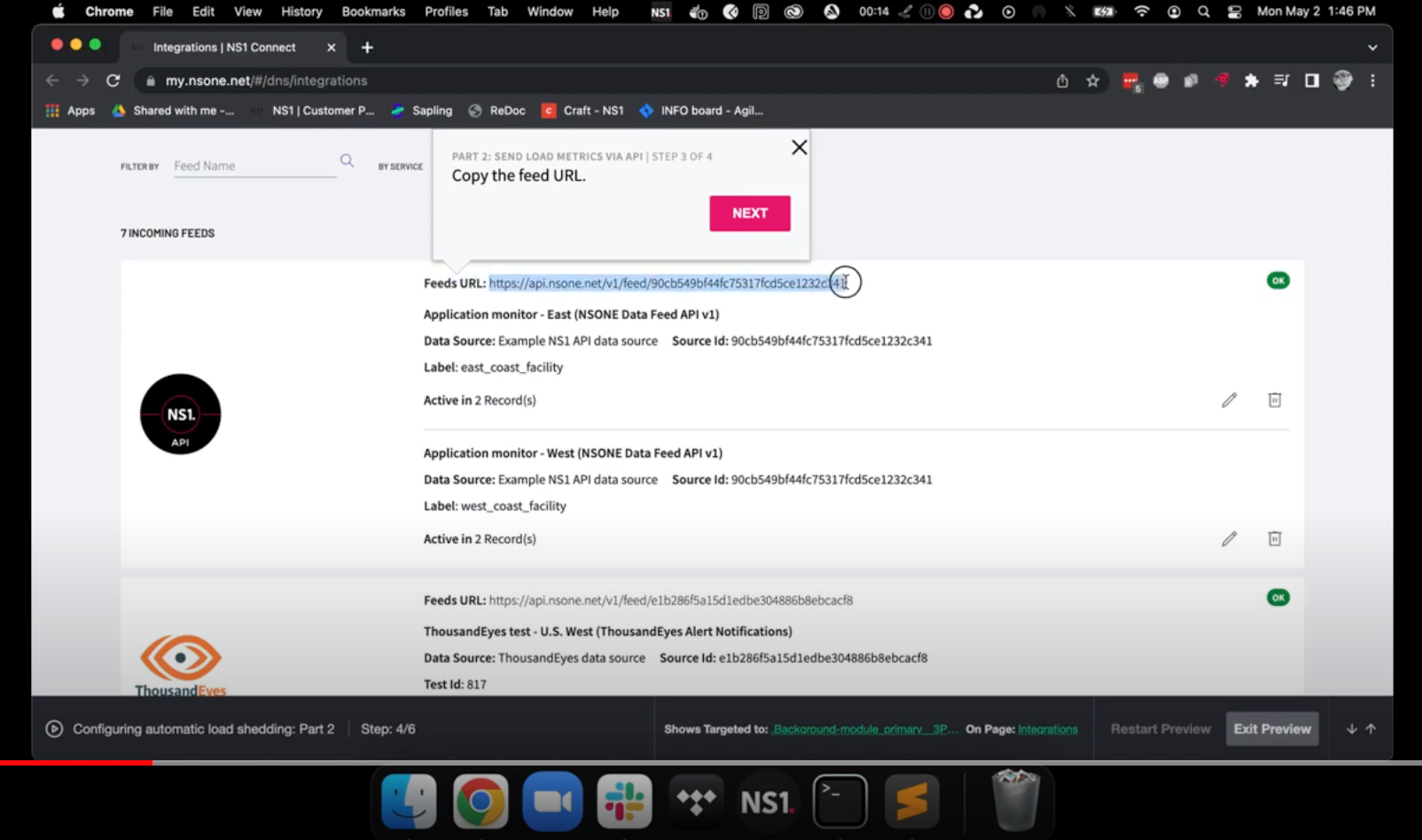Open the Shared with me bookmark
1422x840 pixels.
[x=174, y=111]
